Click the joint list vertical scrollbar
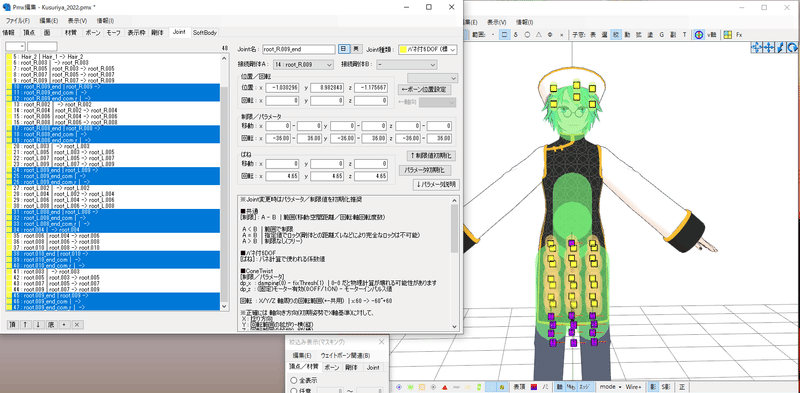Screen dimensions: 800x393 coord(225,181)
